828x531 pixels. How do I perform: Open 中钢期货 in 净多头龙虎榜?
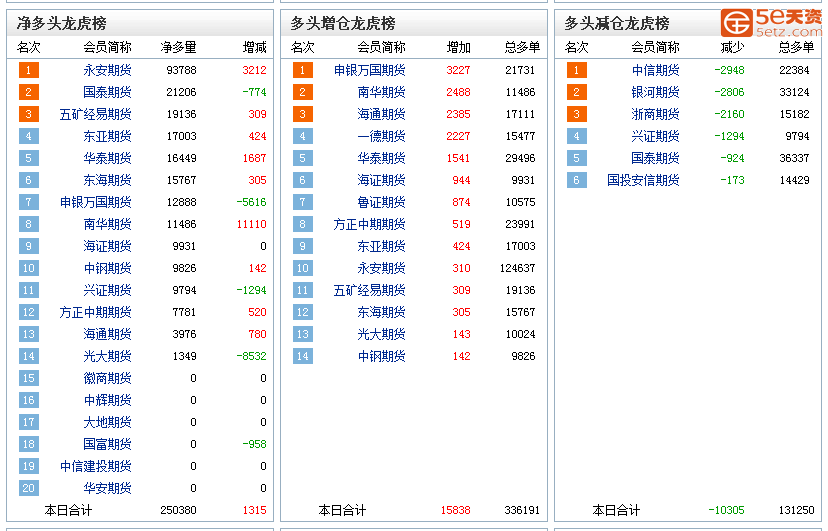(107, 268)
